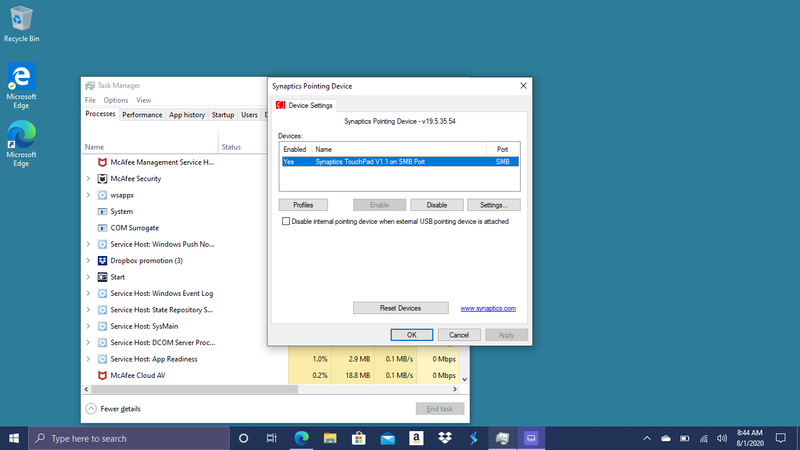Switch to the Performance tab

click(x=142, y=115)
